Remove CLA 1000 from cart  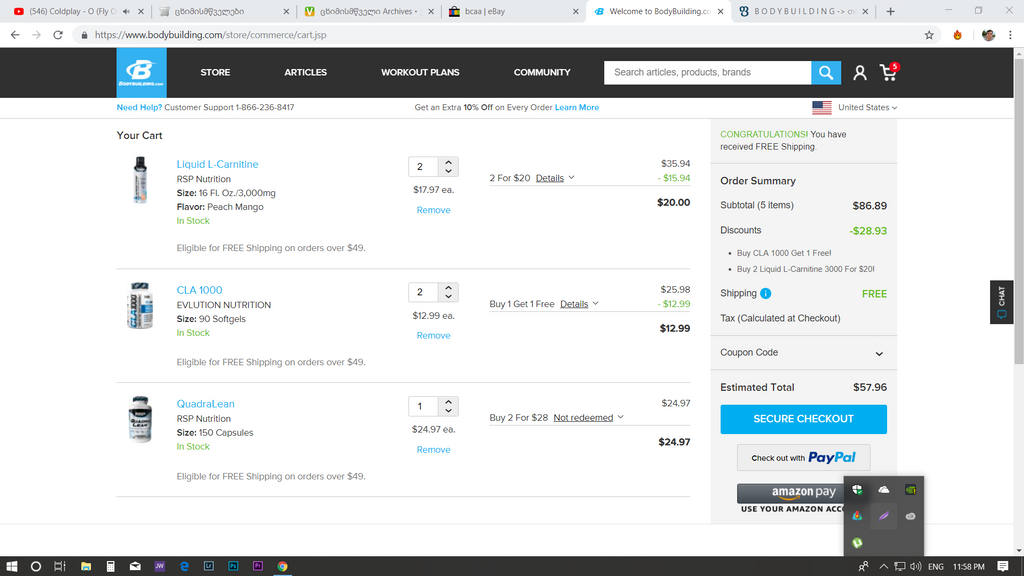(434, 336)
